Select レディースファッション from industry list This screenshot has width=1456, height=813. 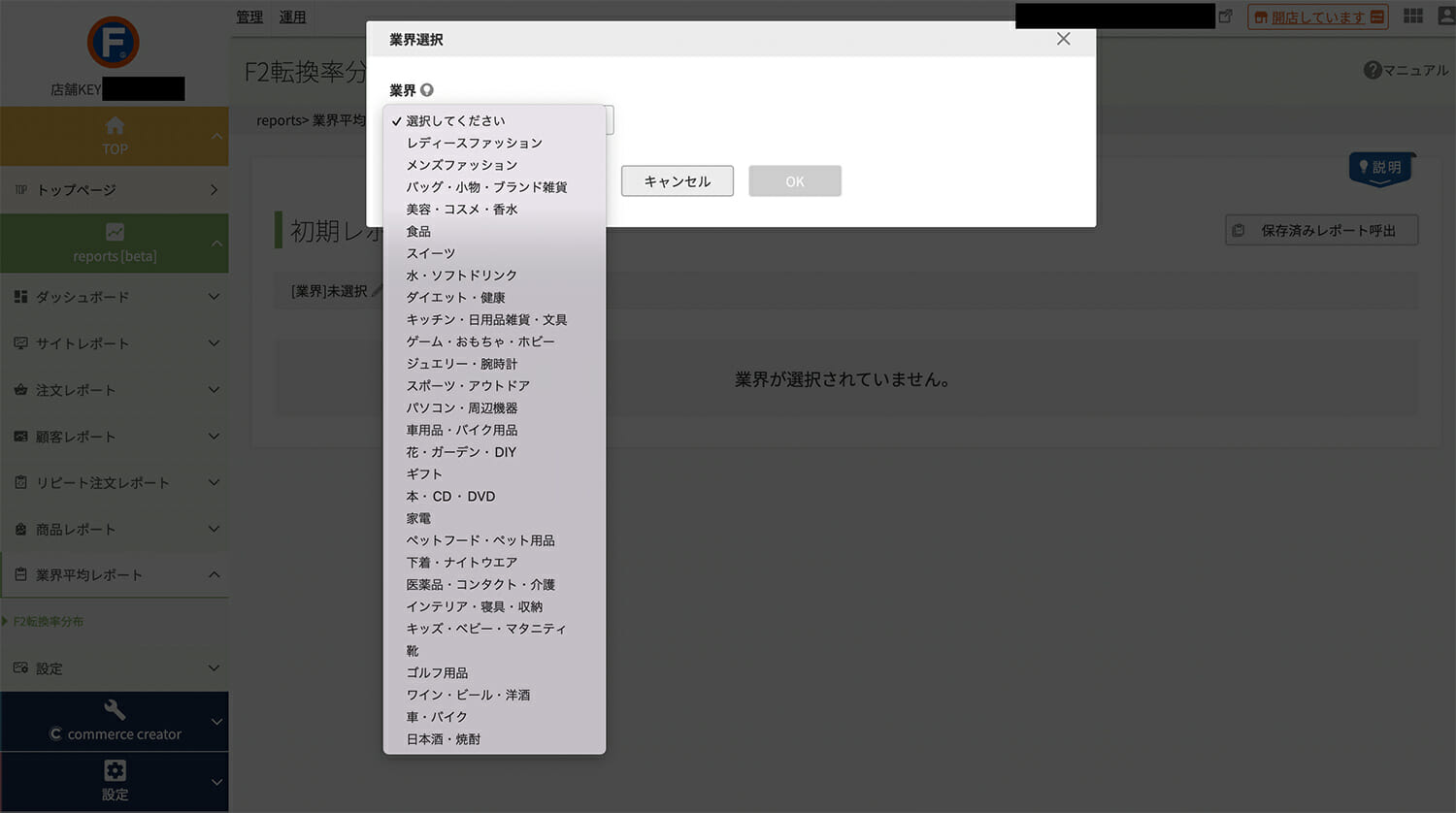tap(474, 143)
